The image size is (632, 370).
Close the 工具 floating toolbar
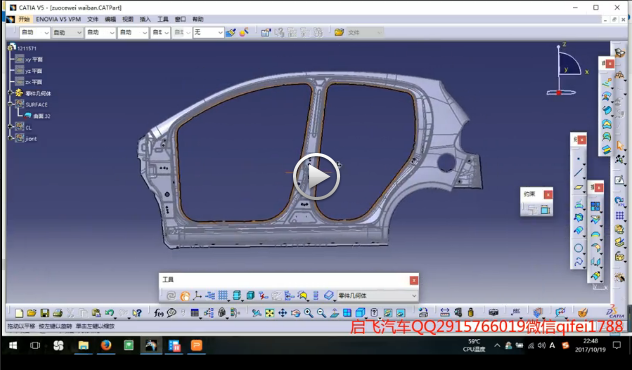click(414, 281)
